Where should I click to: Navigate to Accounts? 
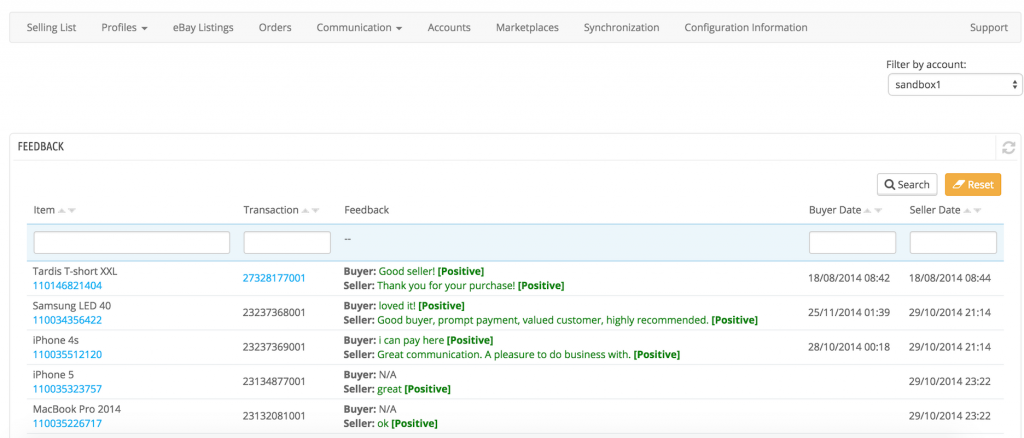point(449,27)
